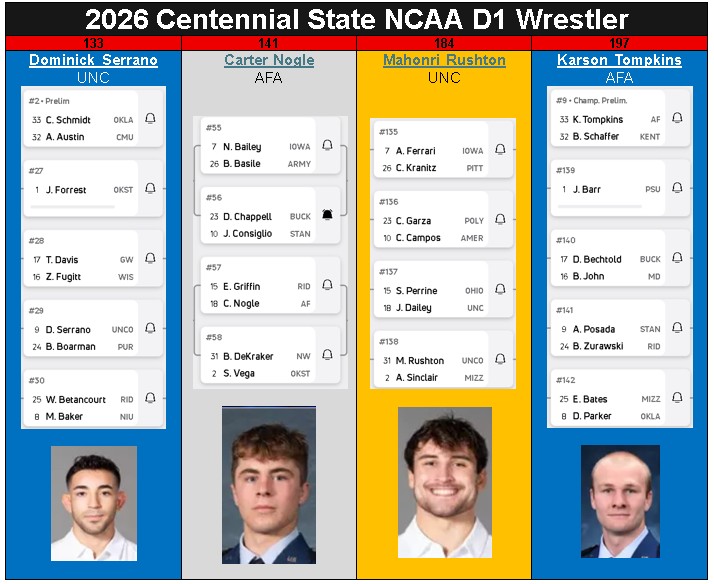Viewport: 714px width, 584px height.
Task: Select the 197 weight class header
Action: tap(619, 43)
